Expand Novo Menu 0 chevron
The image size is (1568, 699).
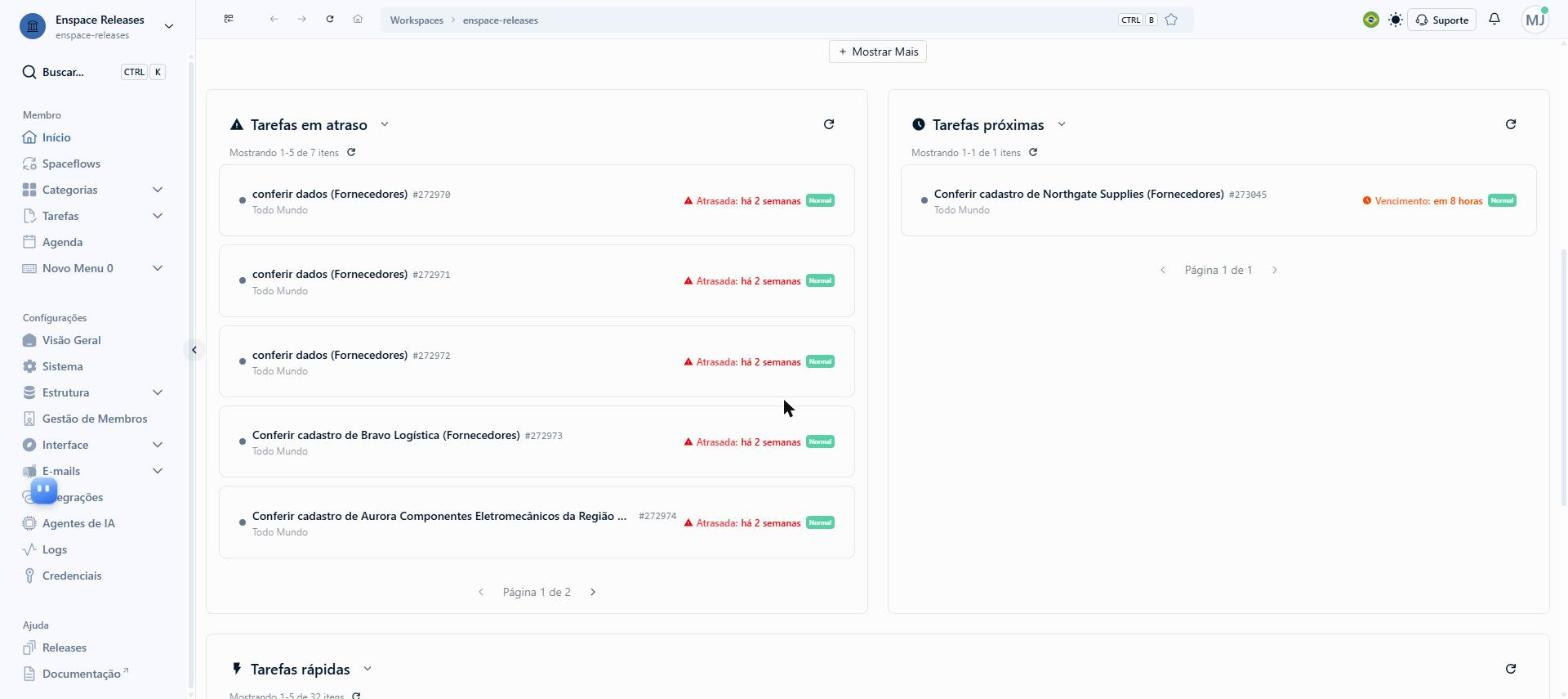pyautogui.click(x=157, y=268)
